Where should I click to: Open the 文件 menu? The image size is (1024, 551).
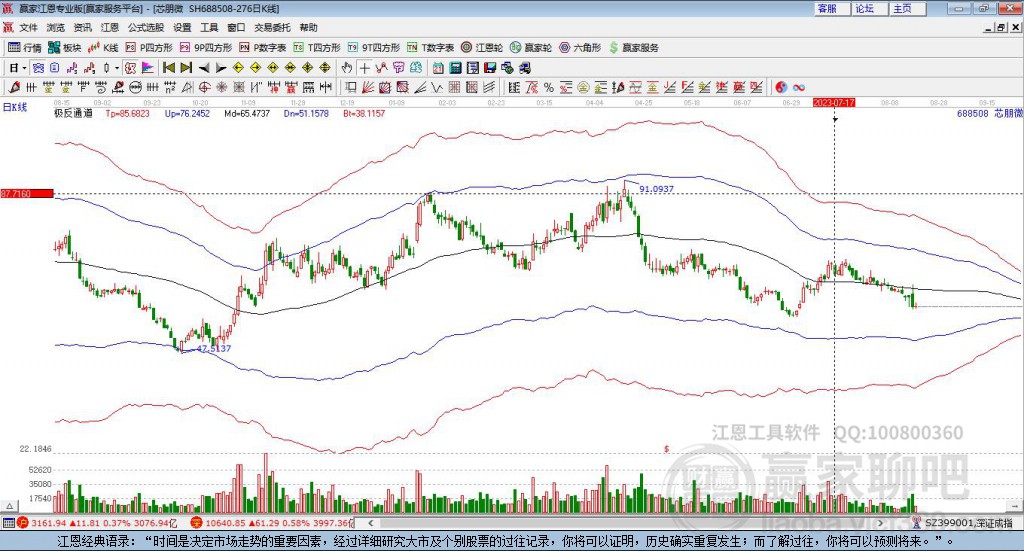tap(28, 27)
